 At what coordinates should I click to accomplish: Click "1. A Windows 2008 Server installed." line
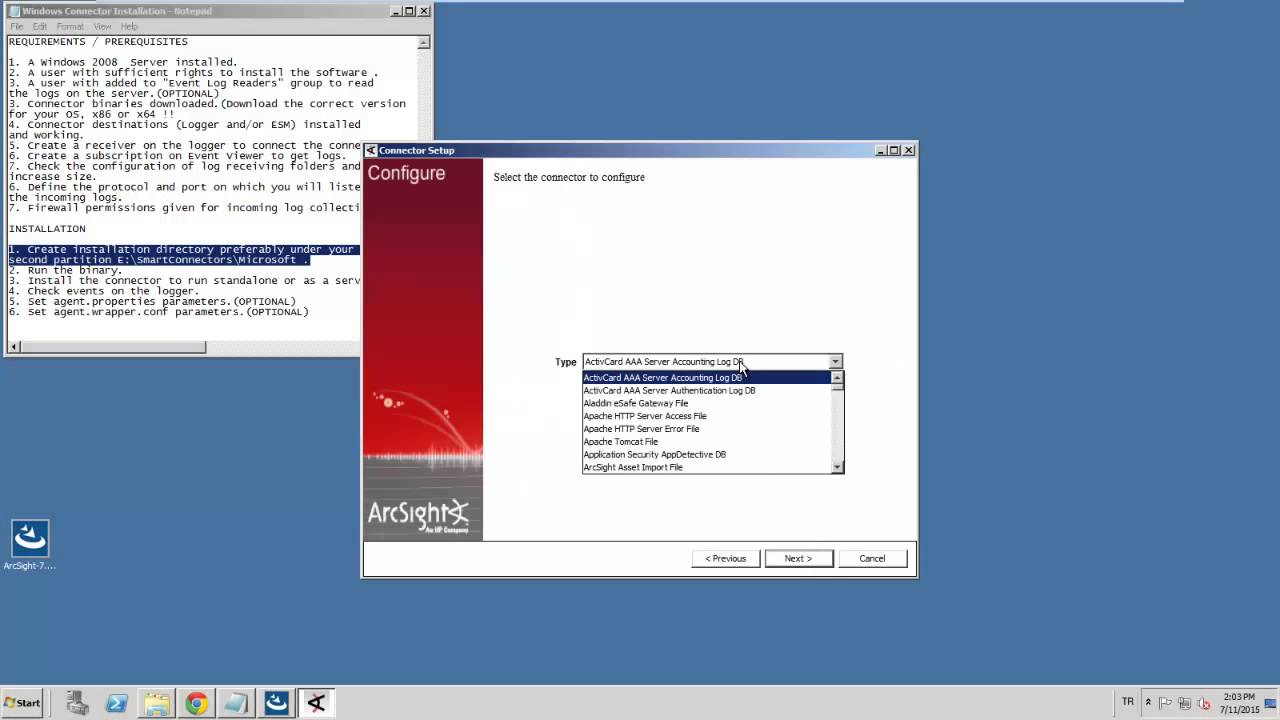pos(123,62)
